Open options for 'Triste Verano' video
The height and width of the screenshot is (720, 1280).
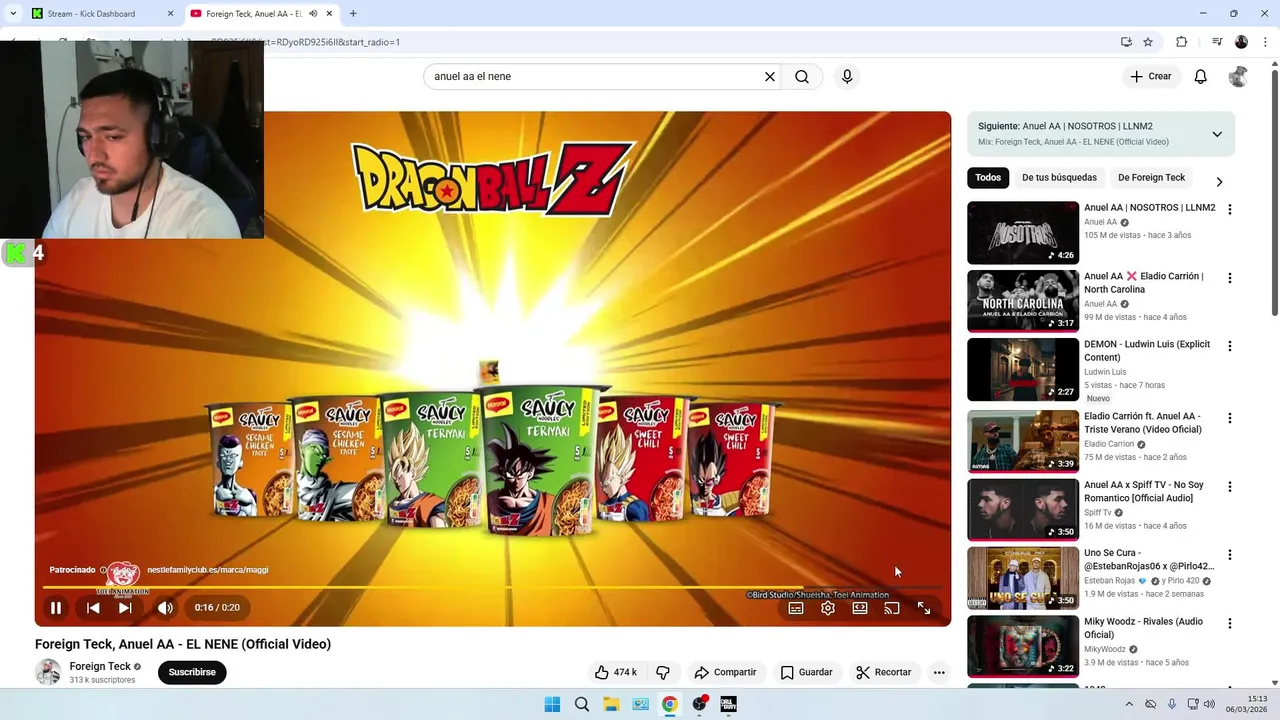coord(1230,418)
